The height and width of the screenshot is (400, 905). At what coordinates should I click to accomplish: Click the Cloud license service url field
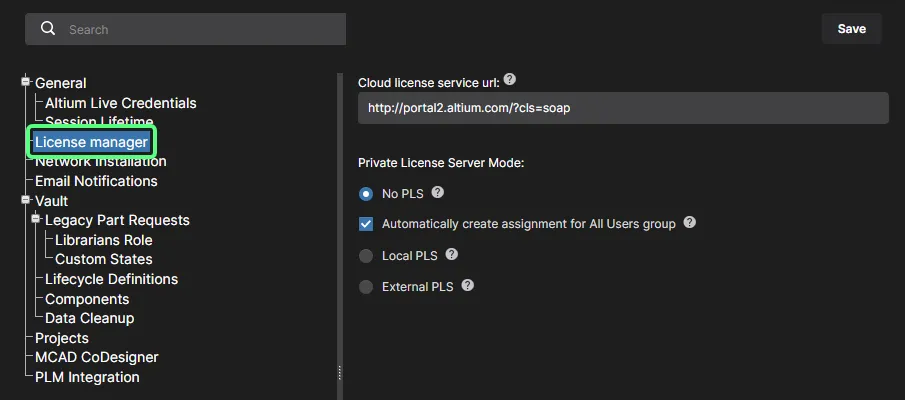click(623, 108)
